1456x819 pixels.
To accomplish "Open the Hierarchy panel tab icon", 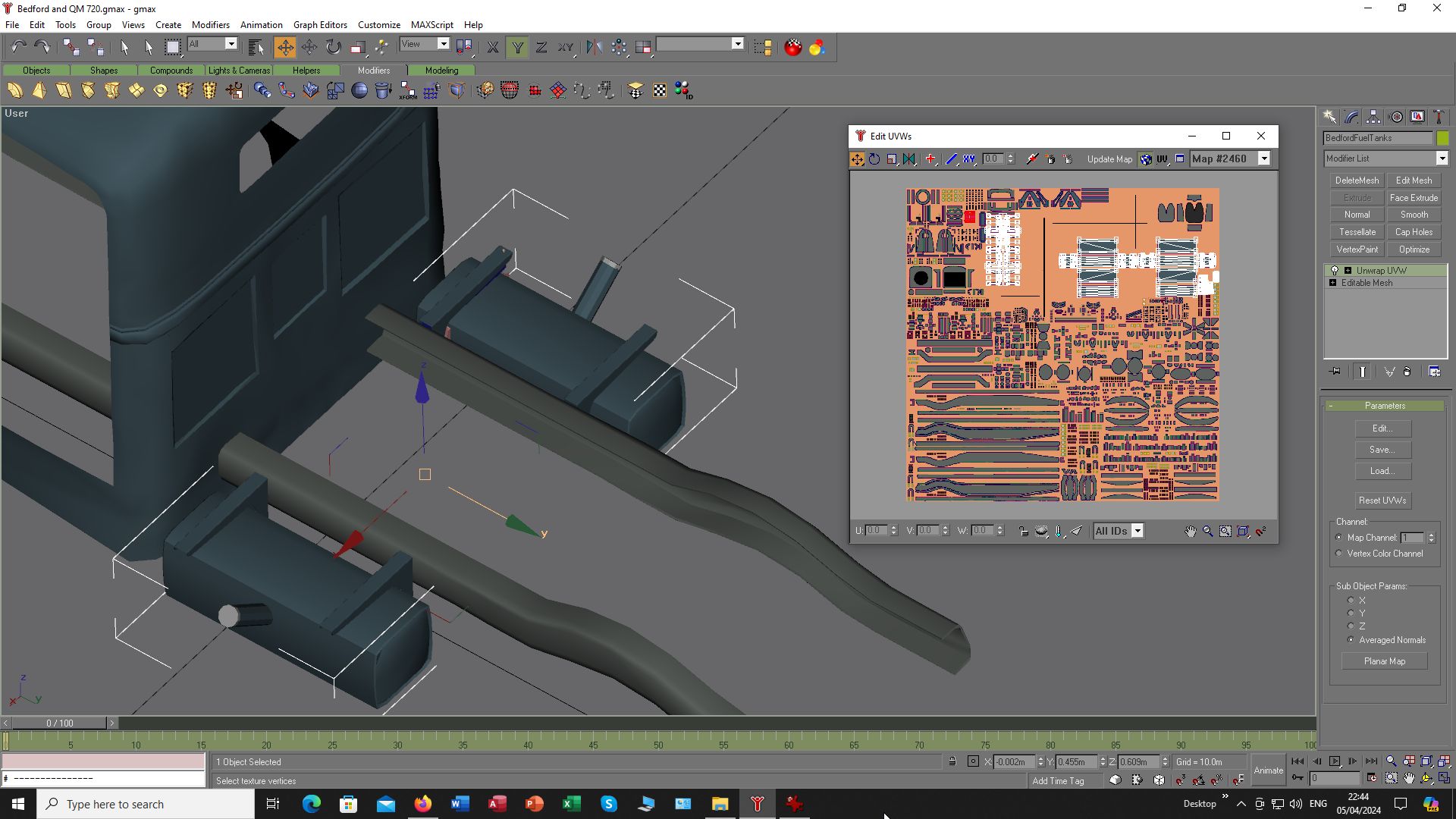I will [1373, 117].
